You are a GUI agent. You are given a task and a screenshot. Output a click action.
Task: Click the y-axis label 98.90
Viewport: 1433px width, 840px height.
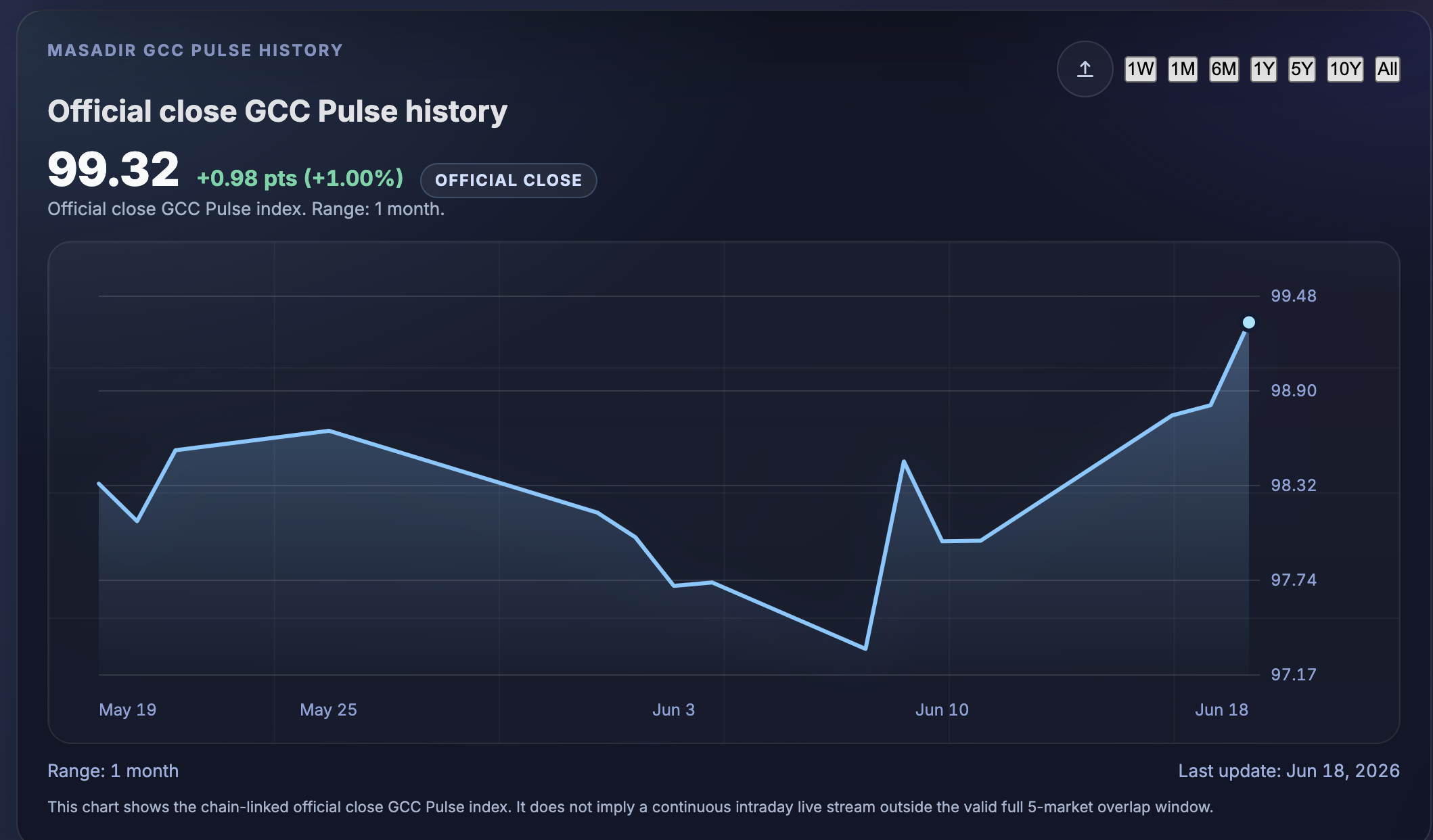click(x=1294, y=390)
